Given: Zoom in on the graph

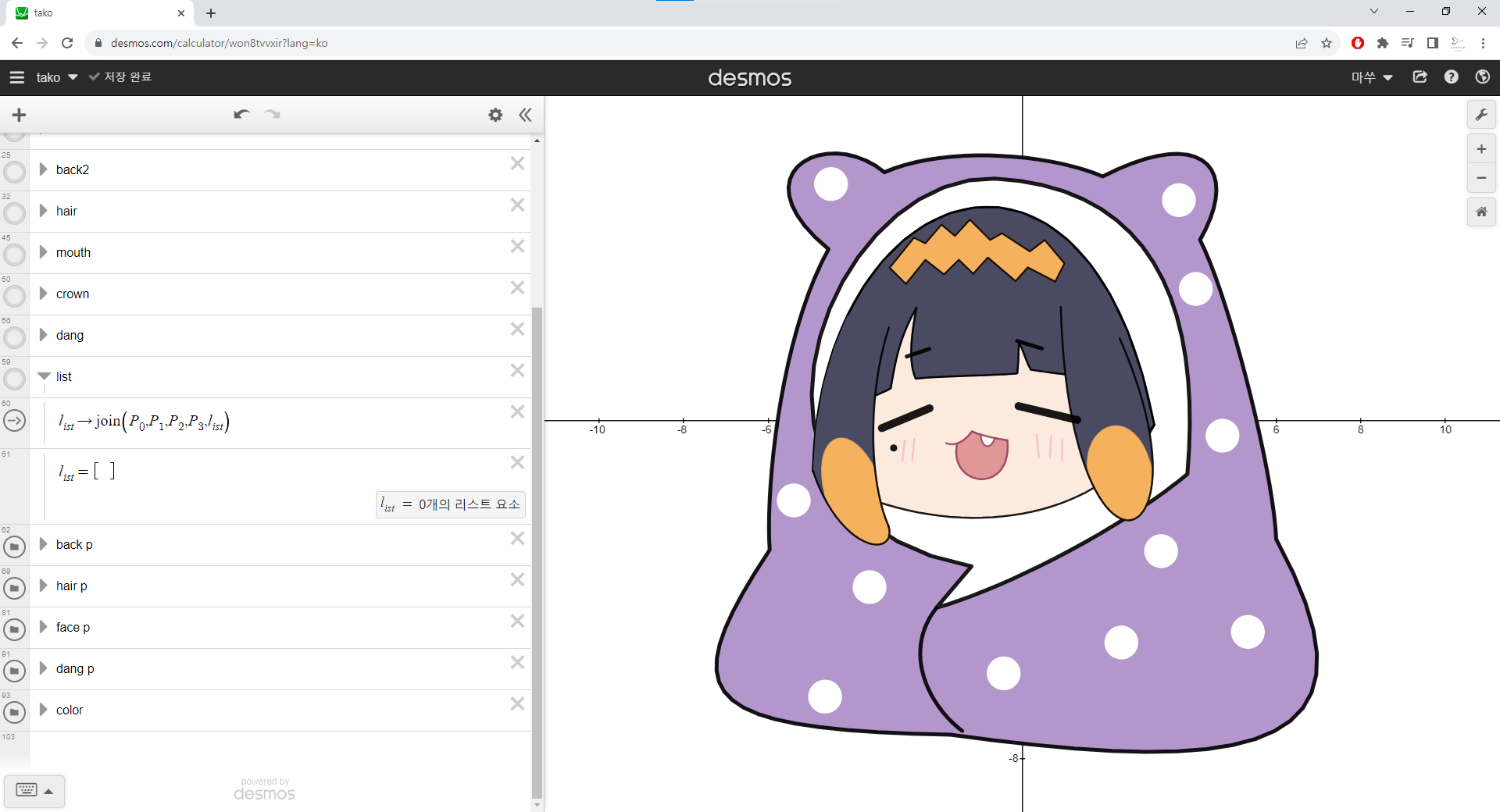Looking at the screenshot, I should tap(1481, 149).
